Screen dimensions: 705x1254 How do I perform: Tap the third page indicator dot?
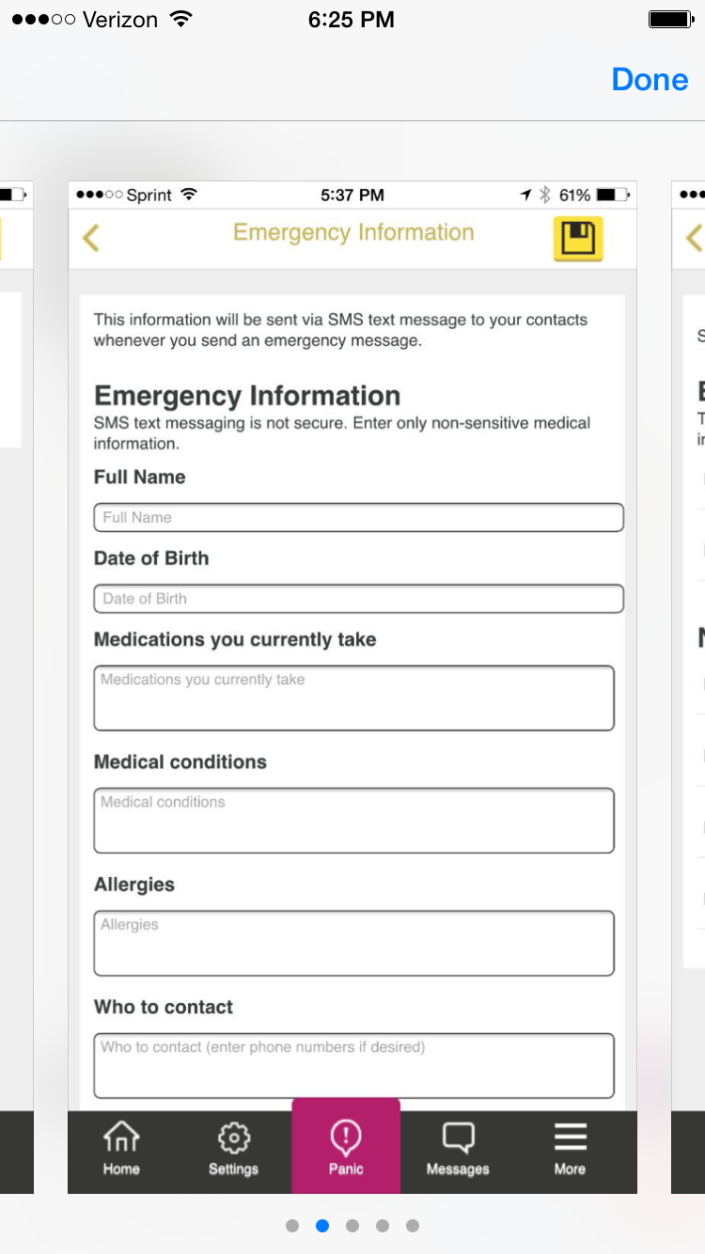tap(352, 1226)
